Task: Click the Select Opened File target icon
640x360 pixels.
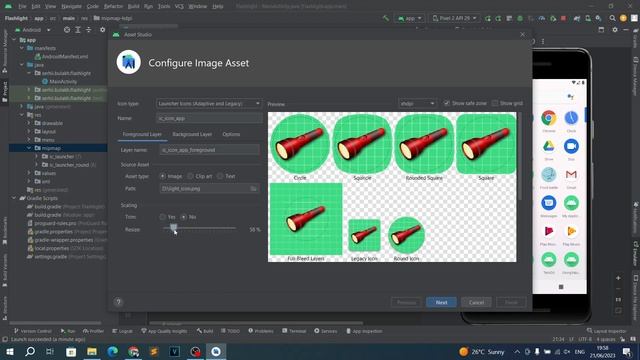Action: click(67, 30)
